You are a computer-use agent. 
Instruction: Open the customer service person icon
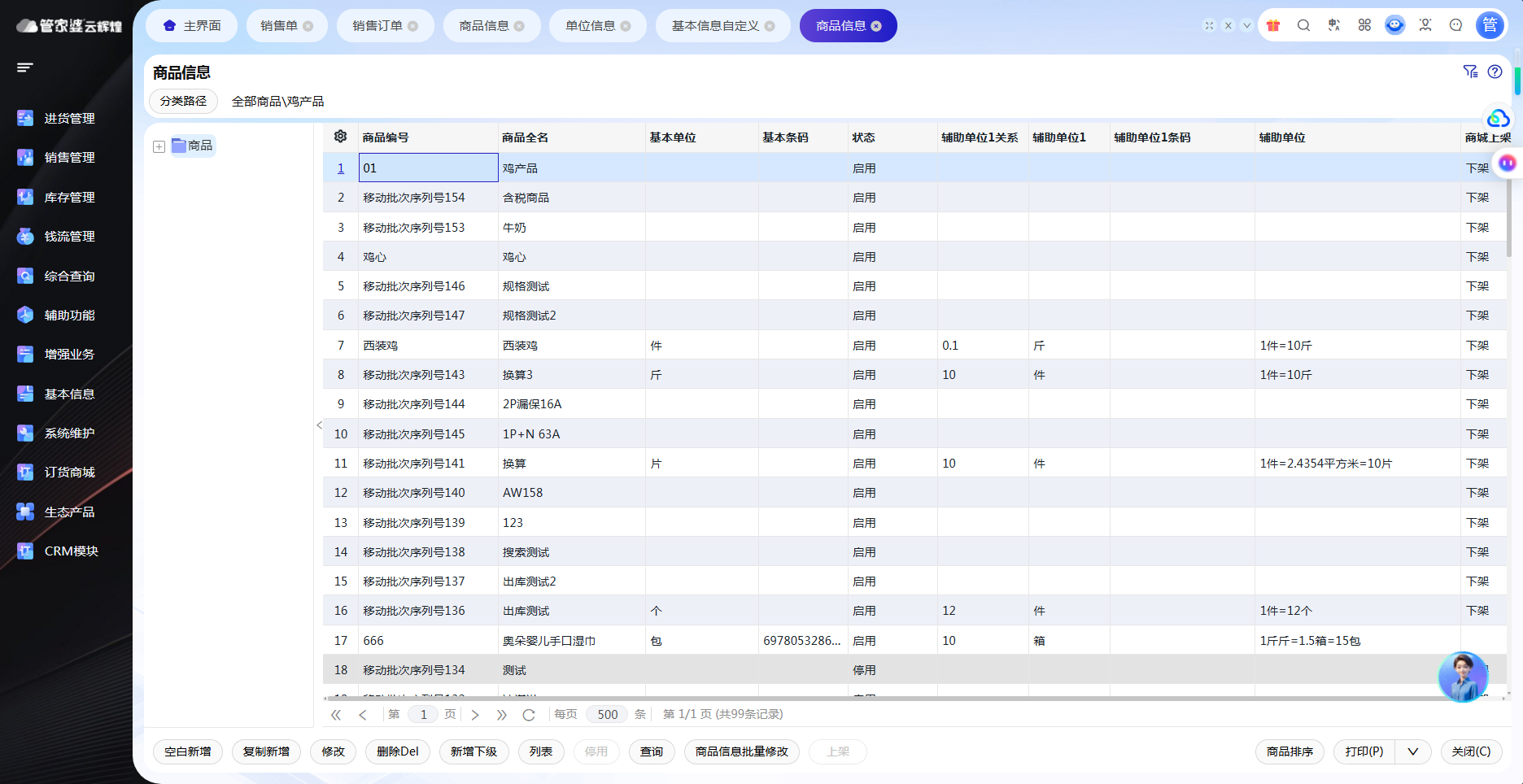pos(1425,25)
